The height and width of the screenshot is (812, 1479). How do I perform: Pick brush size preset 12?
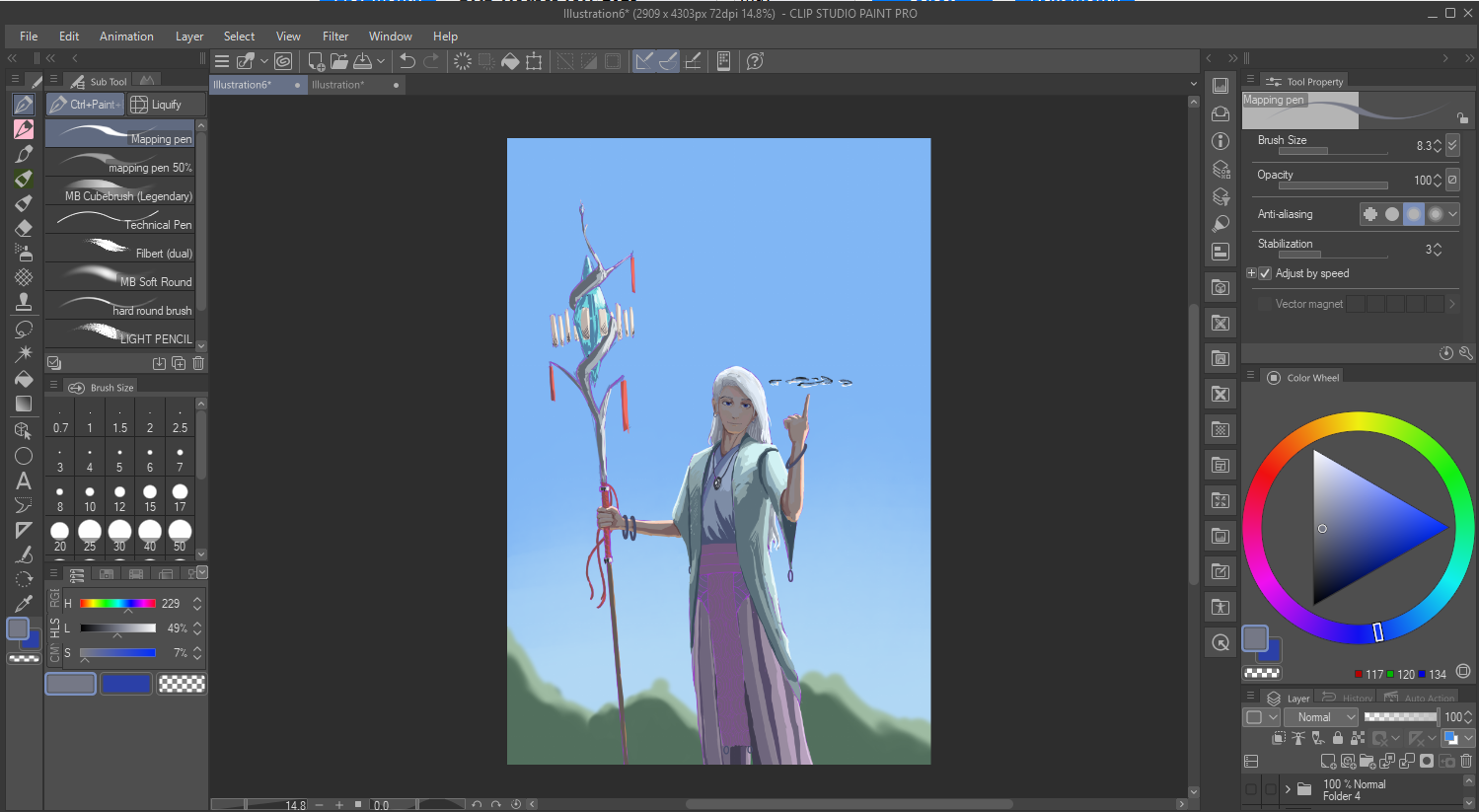[x=119, y=496]
